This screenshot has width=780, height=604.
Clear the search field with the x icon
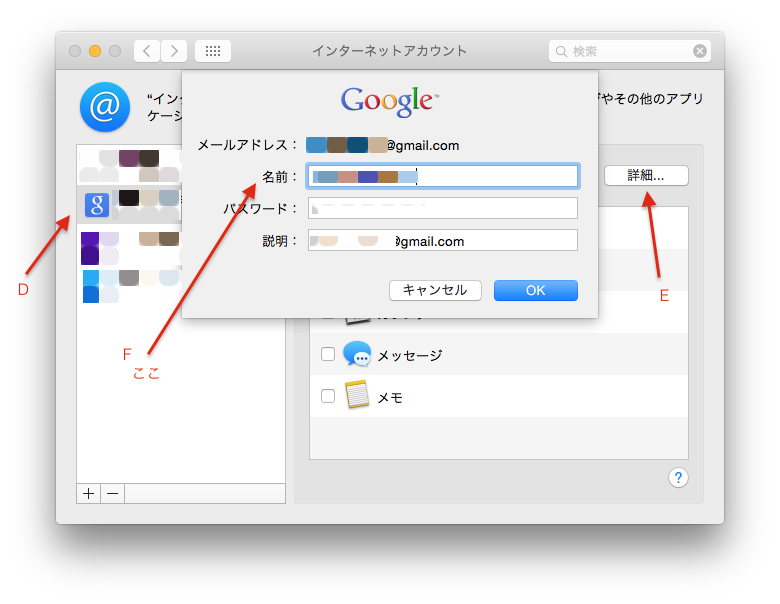pyautogui.click(x=699, y=51)
